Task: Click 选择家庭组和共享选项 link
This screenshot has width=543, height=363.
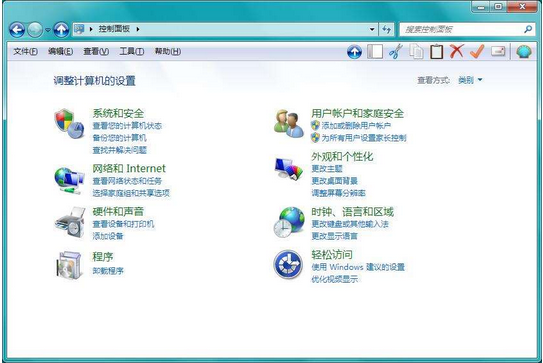Action: tap(131, 193)
